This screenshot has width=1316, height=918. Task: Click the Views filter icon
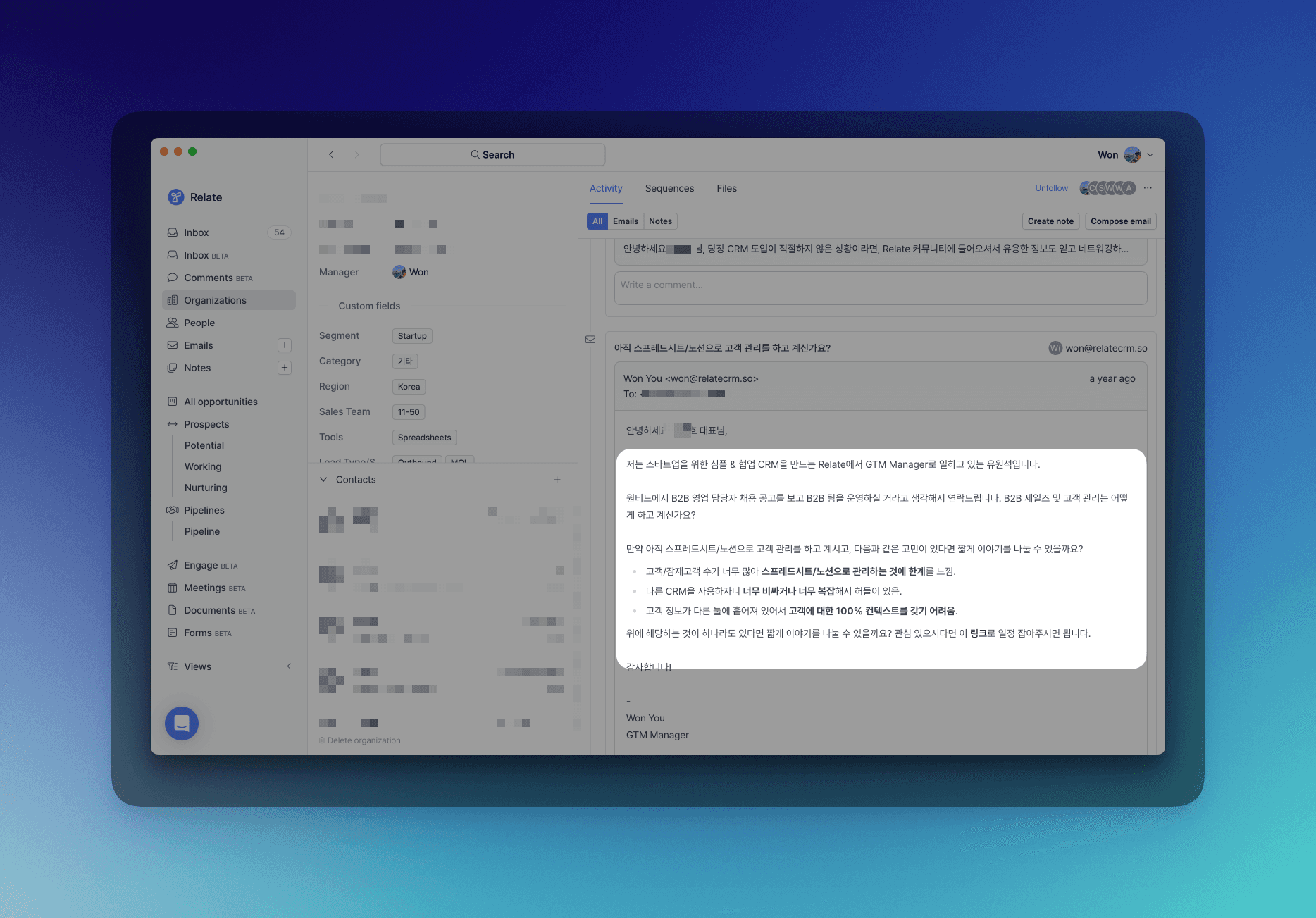click(x=172, y=666)
